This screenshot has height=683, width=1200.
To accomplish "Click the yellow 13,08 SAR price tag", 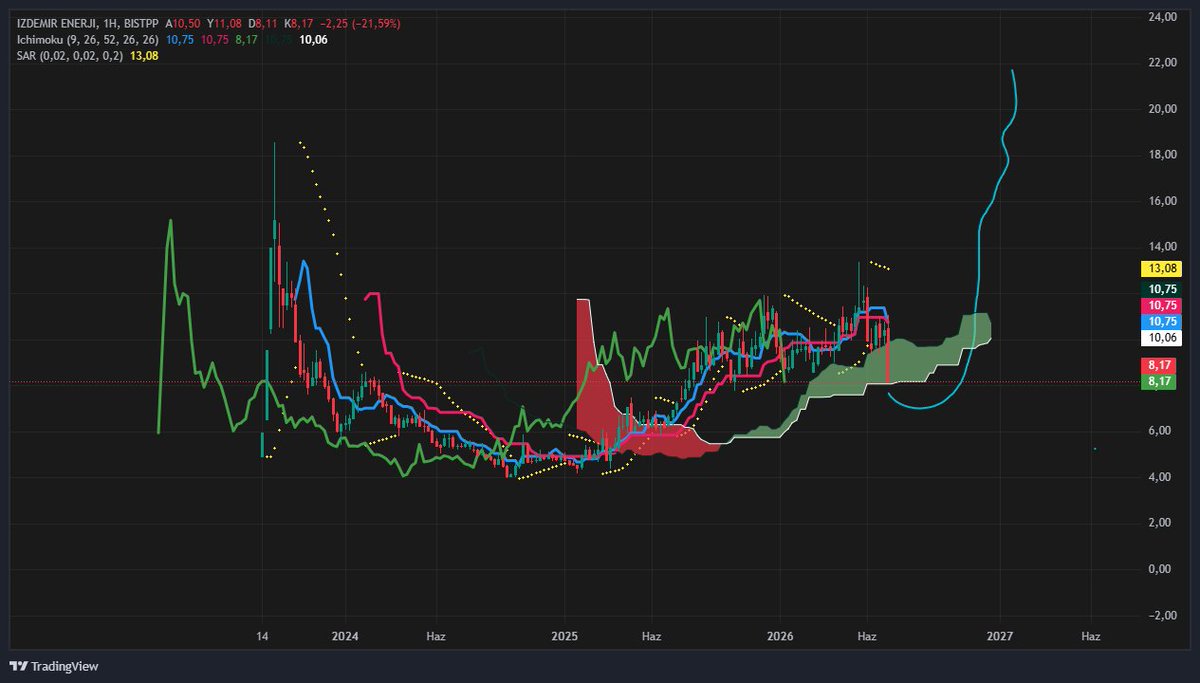I will pos(1161,268).
